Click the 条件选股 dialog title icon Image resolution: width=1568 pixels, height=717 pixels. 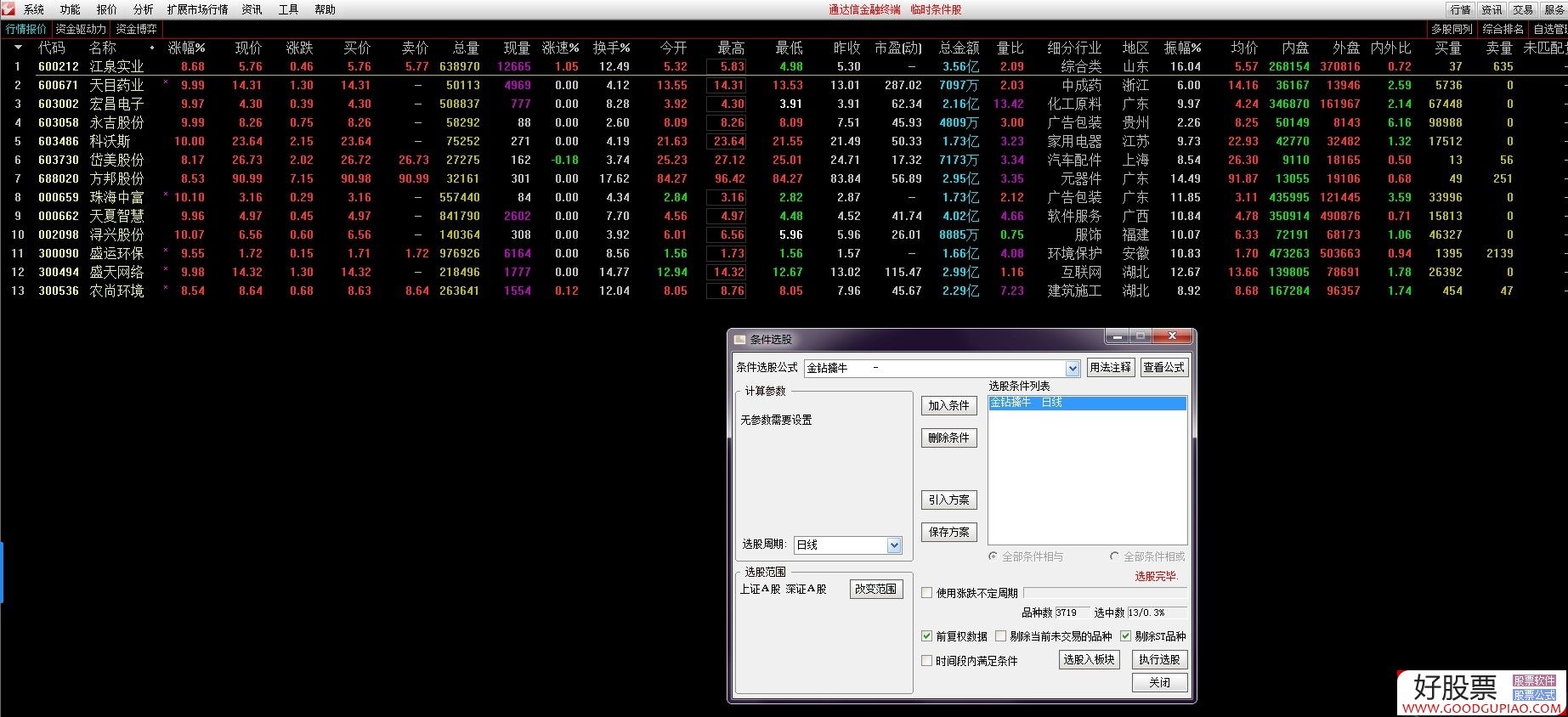739,339
